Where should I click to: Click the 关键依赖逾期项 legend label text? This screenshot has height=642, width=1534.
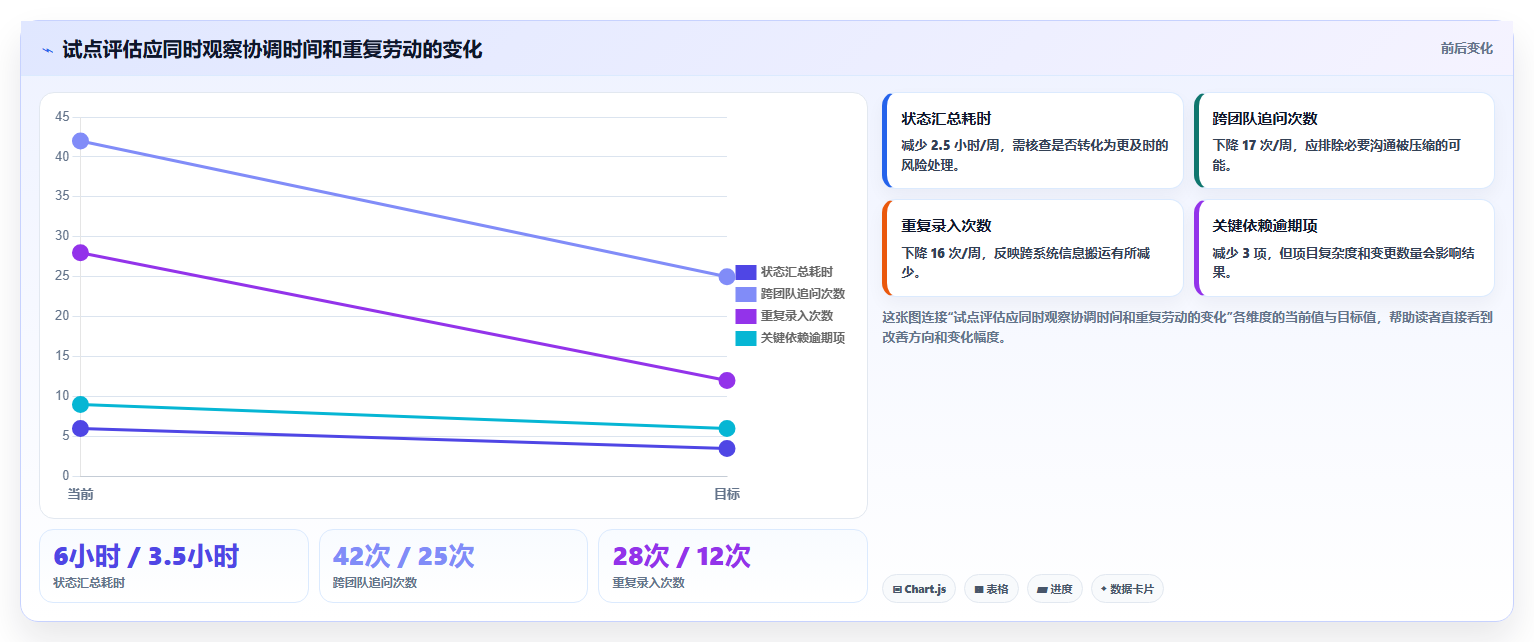[803, 338]
